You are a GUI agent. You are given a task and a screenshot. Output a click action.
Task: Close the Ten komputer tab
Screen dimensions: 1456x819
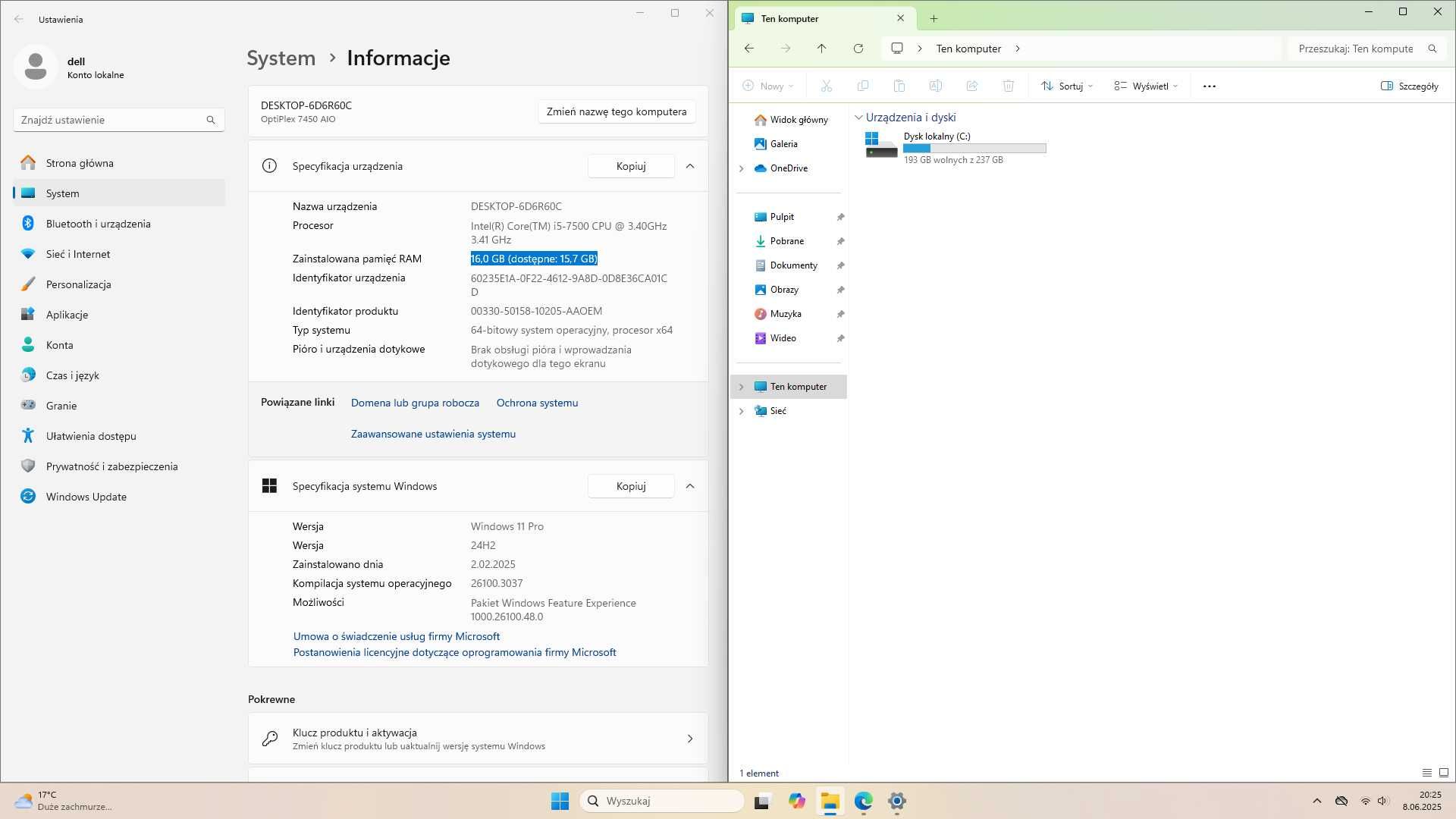tap(901, 18)
